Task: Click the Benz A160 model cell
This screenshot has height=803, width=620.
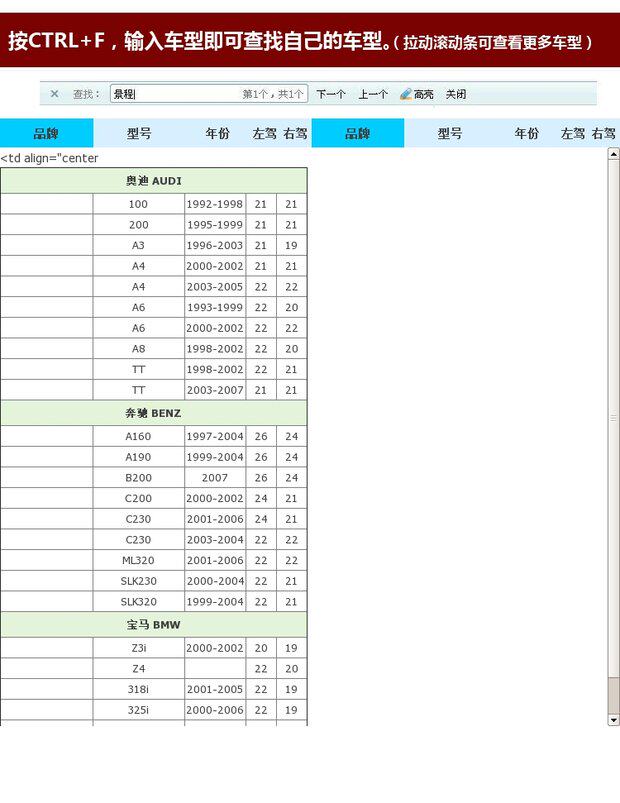Action: pos(138,436)
